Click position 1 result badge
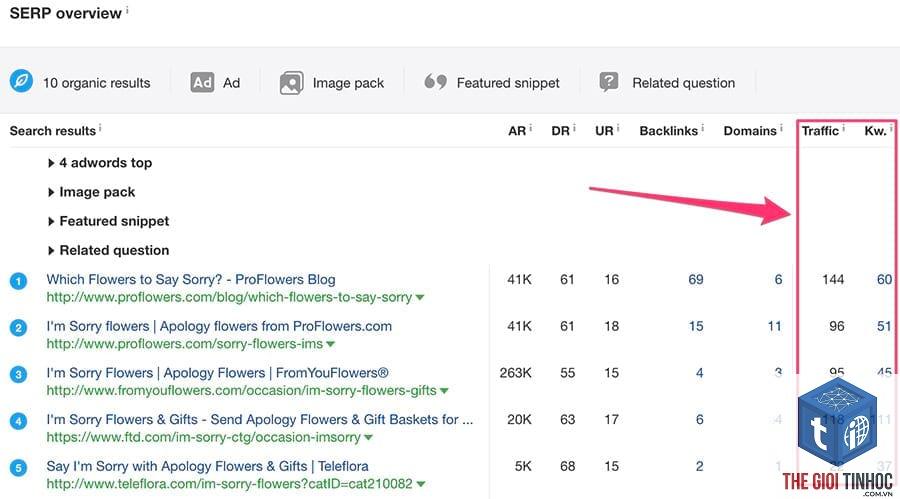900x499 pixels. point(18,281)
